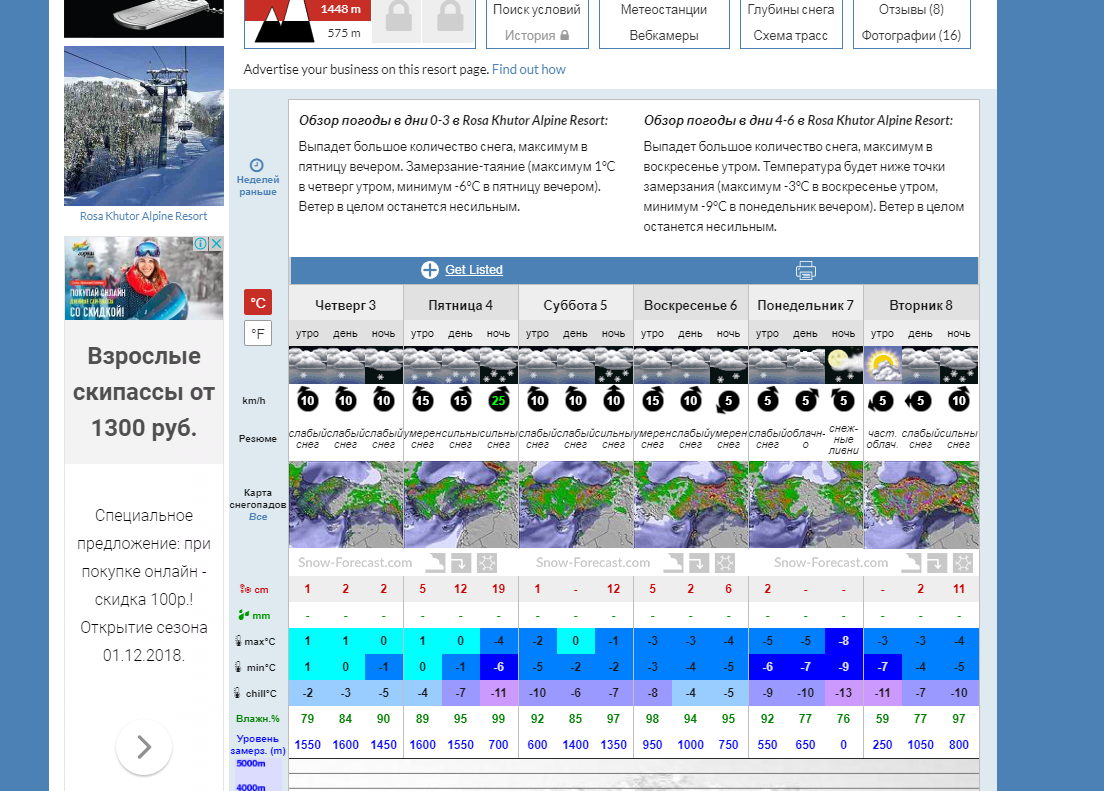Click the mountain elevation icon

tap(282, 21)
